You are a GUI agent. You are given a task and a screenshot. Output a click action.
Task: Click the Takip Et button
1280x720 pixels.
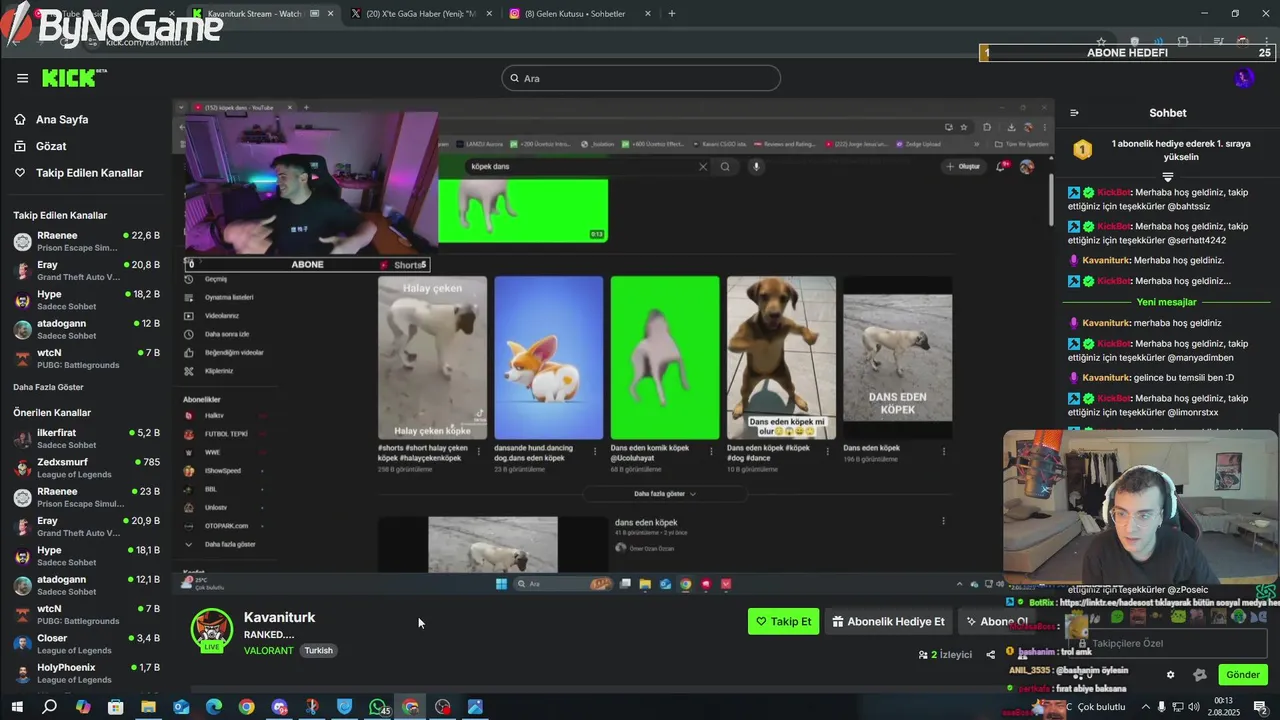783,621
